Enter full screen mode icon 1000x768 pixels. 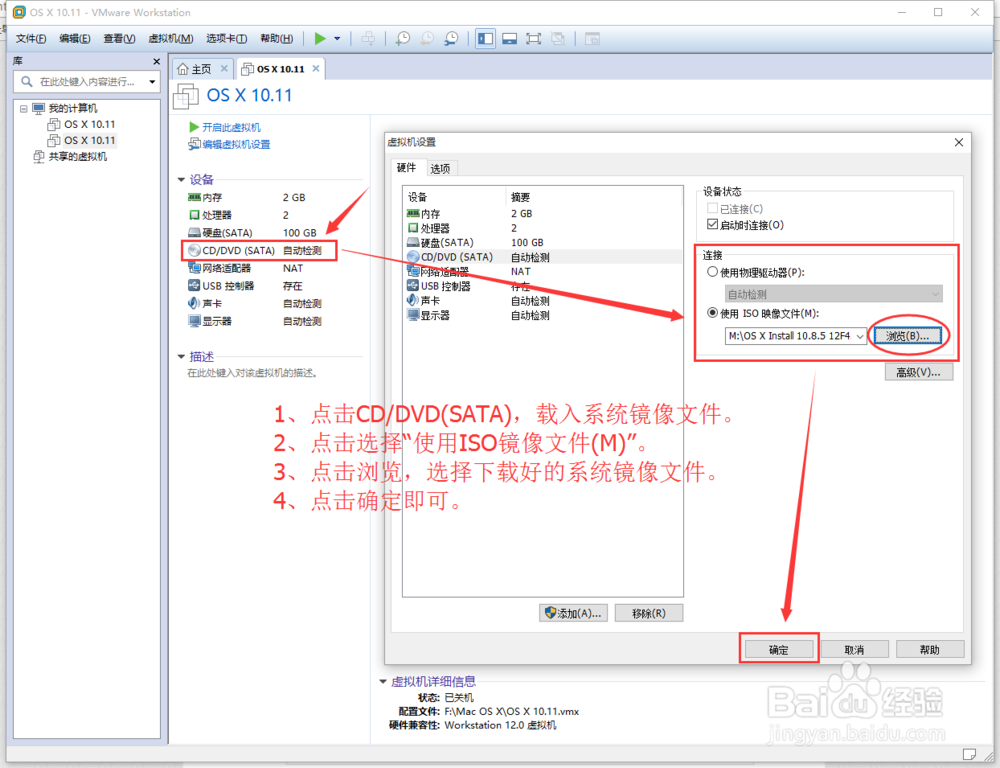[x=533, y=39]
